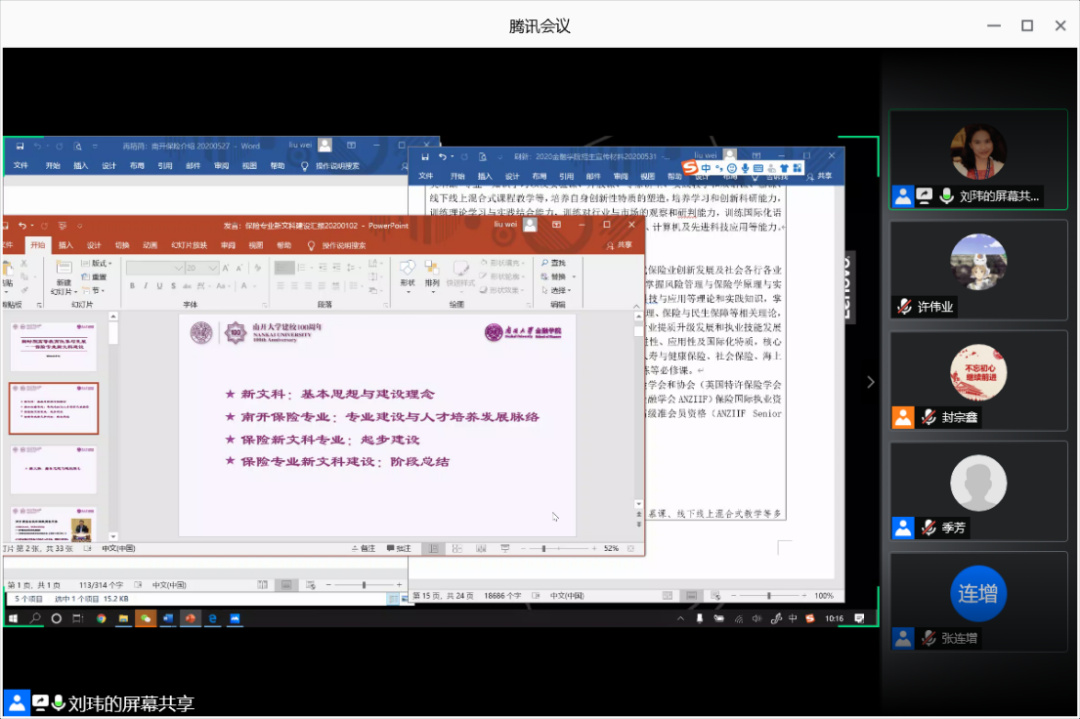Expand the Select (选择) dropdown in PowerPoint

pos(556,290)
